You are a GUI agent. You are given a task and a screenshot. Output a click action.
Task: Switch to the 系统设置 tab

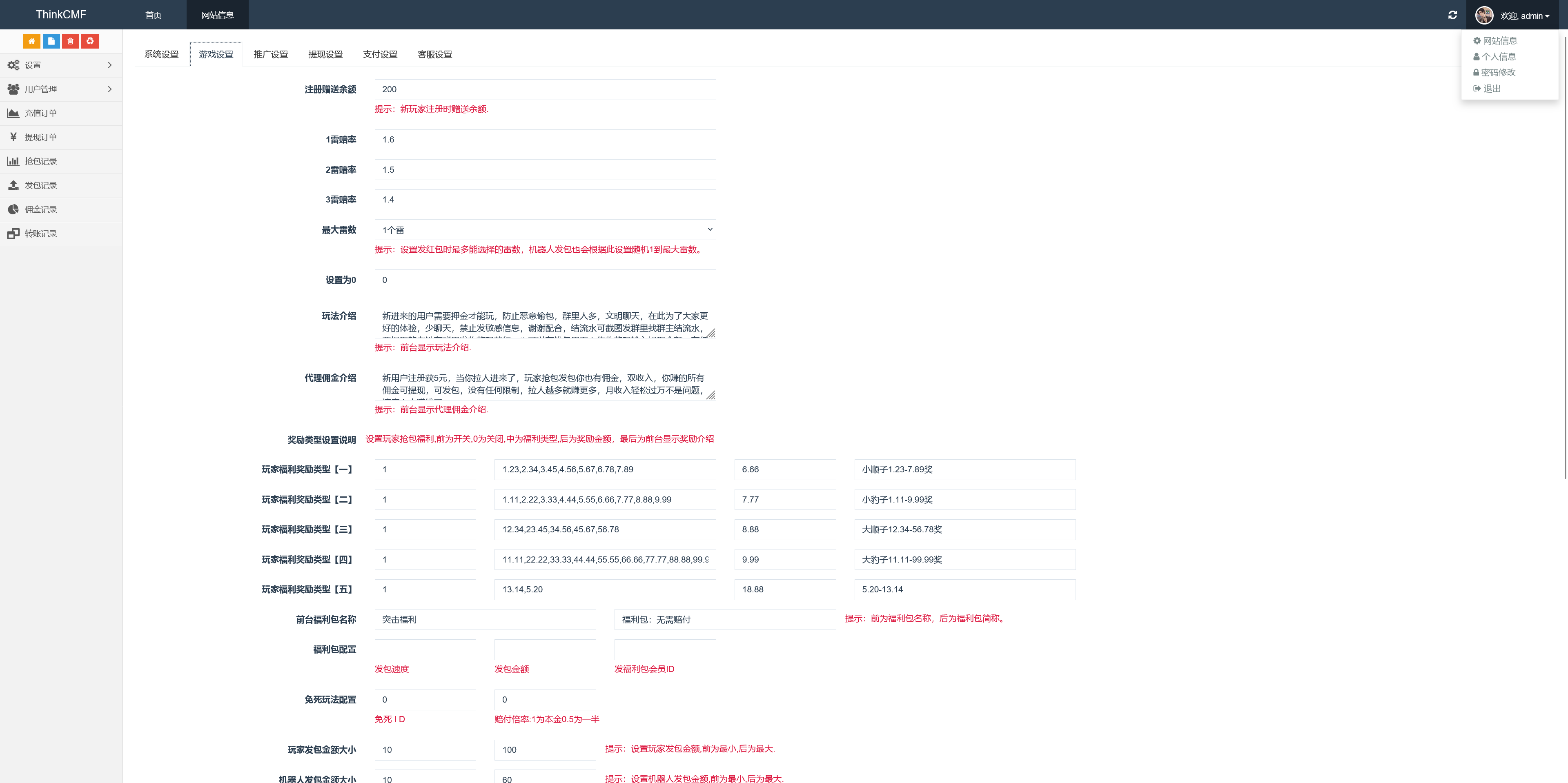161,53
